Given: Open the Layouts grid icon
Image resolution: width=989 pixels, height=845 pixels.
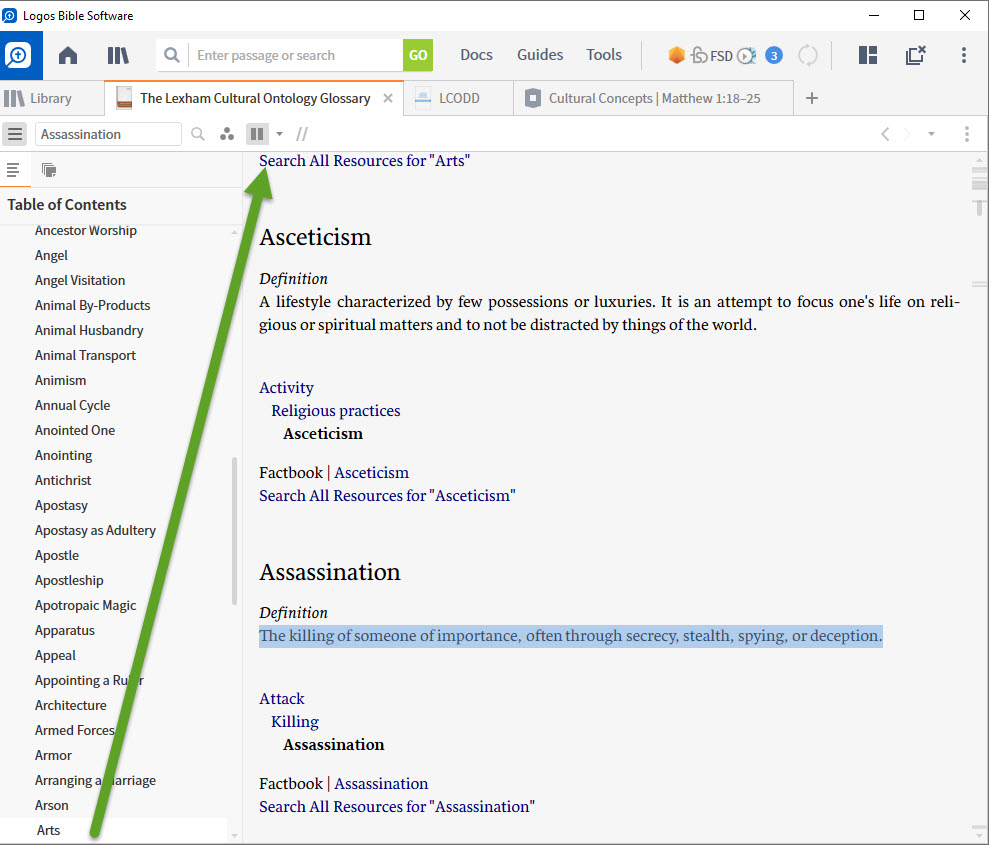Looking at the screenshot, I should click(868, 55).
